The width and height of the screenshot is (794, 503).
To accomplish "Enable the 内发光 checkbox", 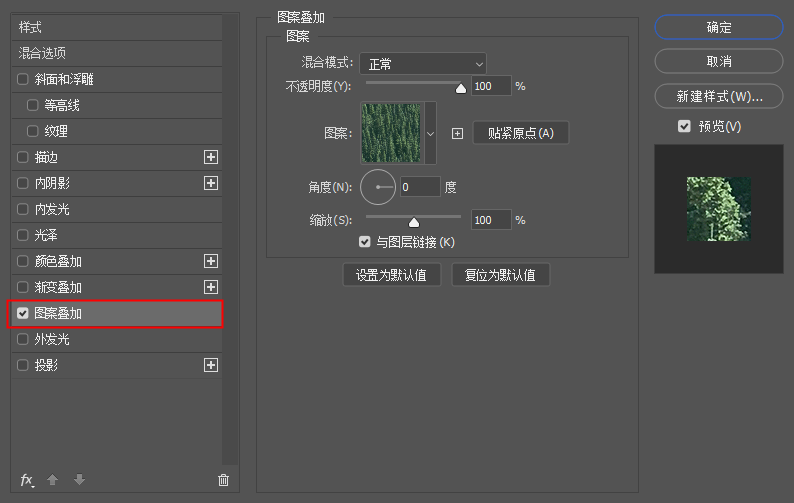I will (23, 209).
